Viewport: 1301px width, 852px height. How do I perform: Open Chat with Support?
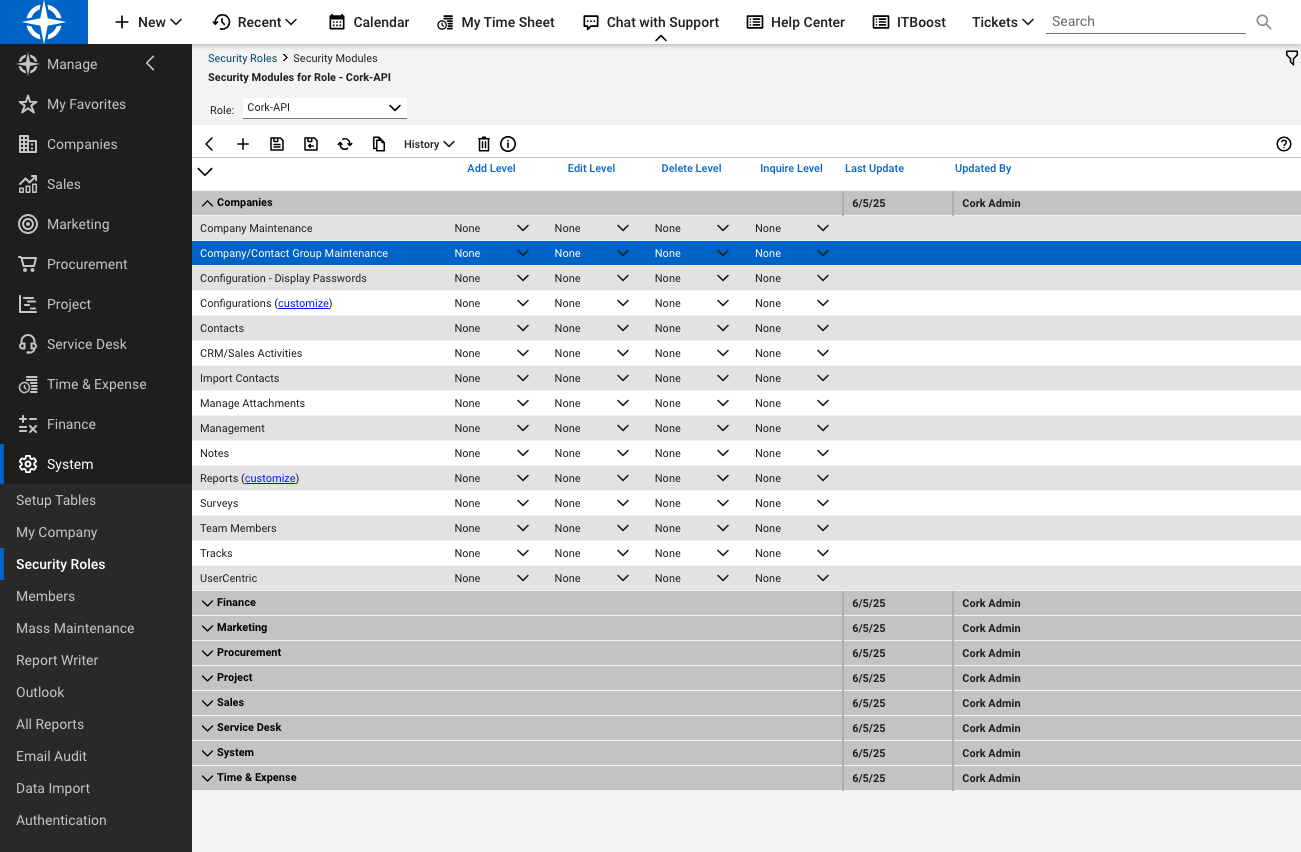(651, 22)
